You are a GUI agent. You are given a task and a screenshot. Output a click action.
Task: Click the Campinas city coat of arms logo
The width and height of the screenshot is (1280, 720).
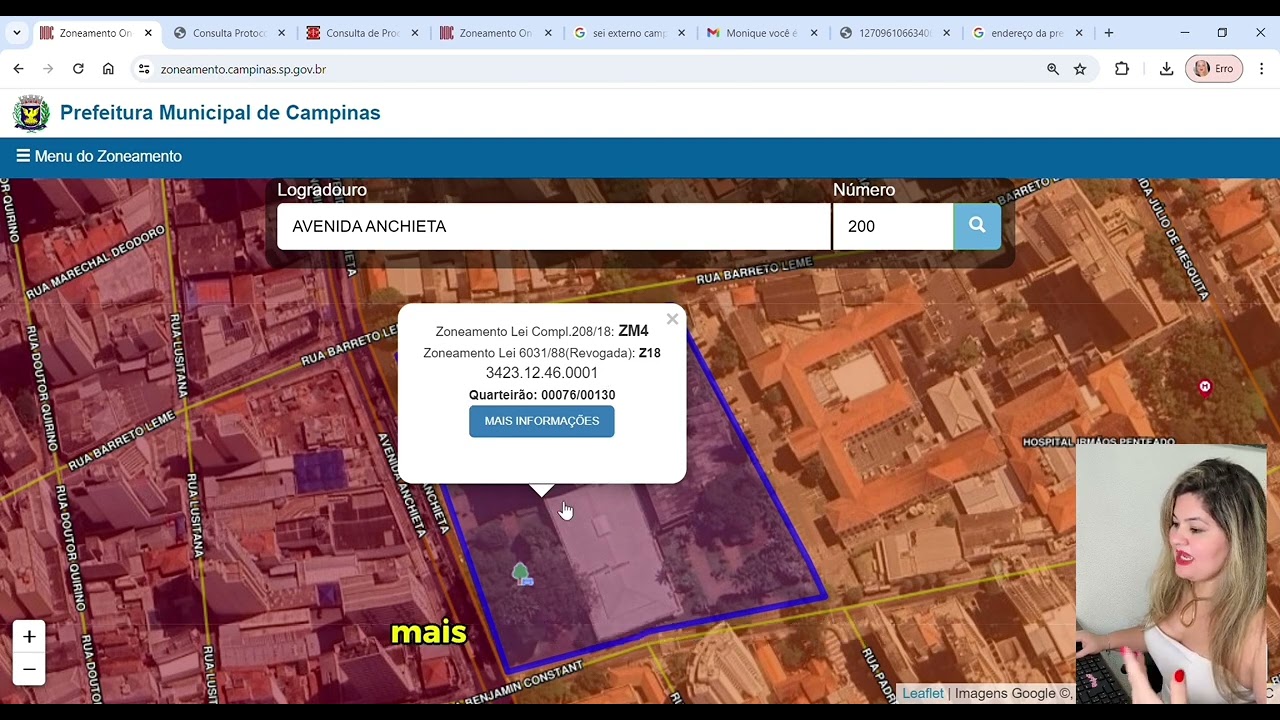[31, 113]
